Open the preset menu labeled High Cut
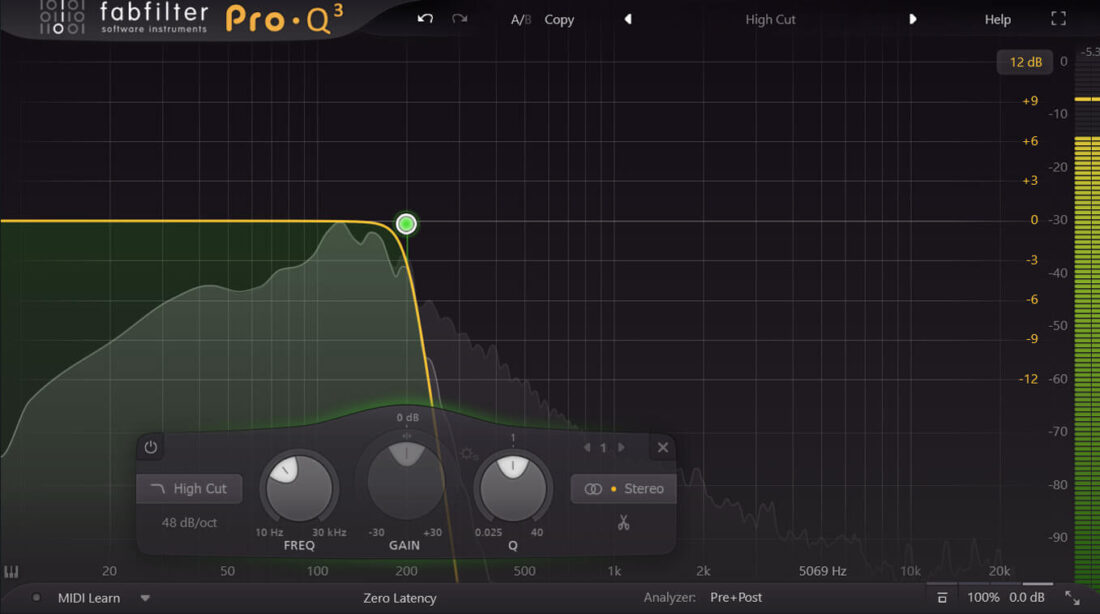This screenshot has height=614, width=1100. (770, 20)
